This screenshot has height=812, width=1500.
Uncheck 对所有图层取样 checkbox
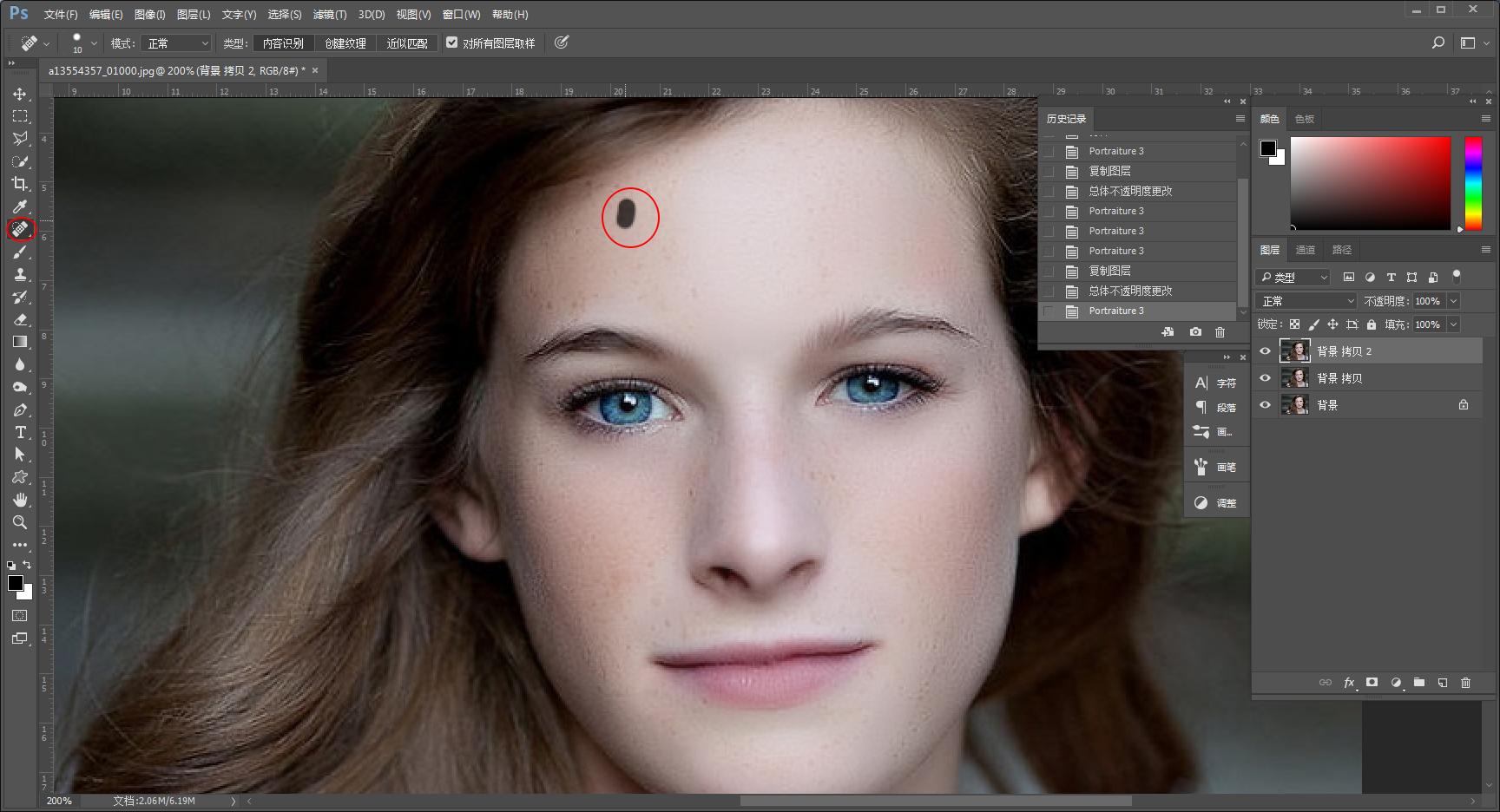coord(451,42)
